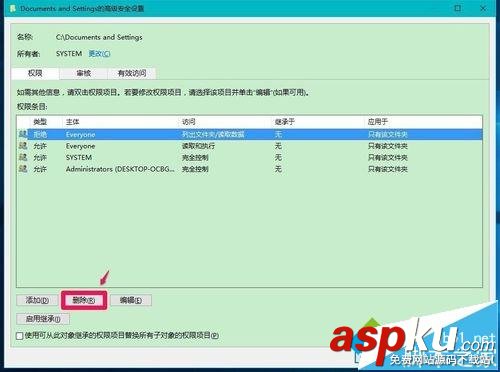The height and width of the screenshot is (372, 500).
Task: Select the SYSTEM principal entry
Action: coord(79,157)
